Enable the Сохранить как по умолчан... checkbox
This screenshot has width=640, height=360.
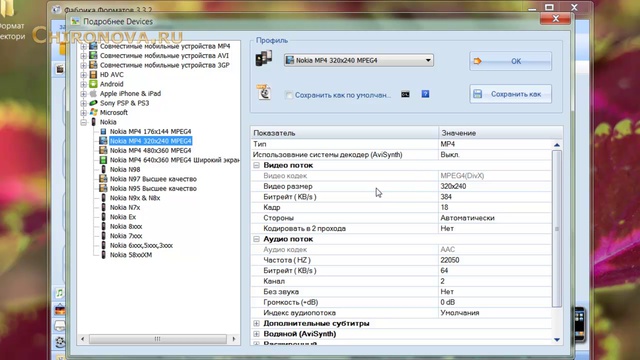coord(289,95)
